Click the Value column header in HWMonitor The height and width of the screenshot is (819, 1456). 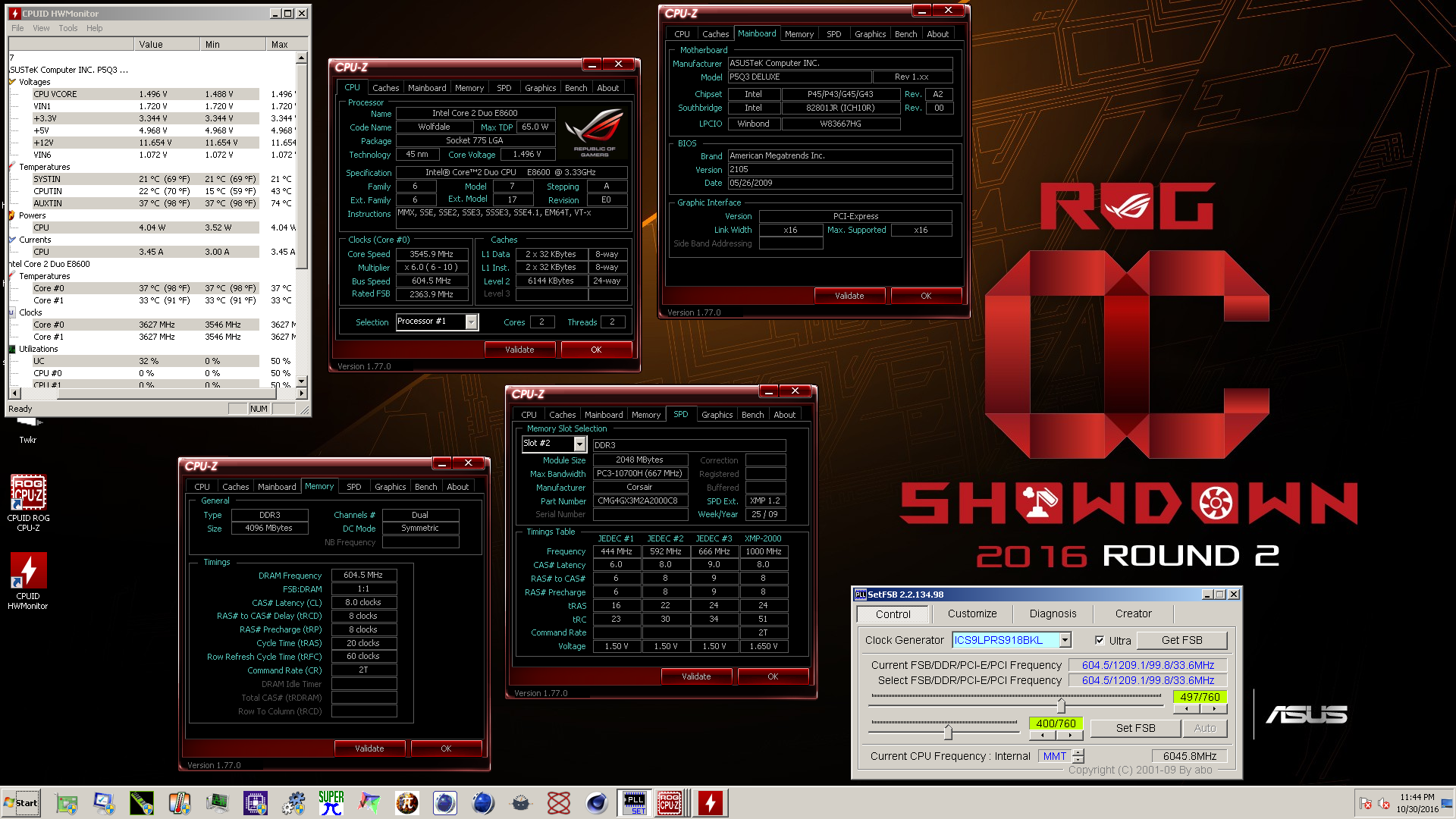pyautogui.click(x=167, y=45)
